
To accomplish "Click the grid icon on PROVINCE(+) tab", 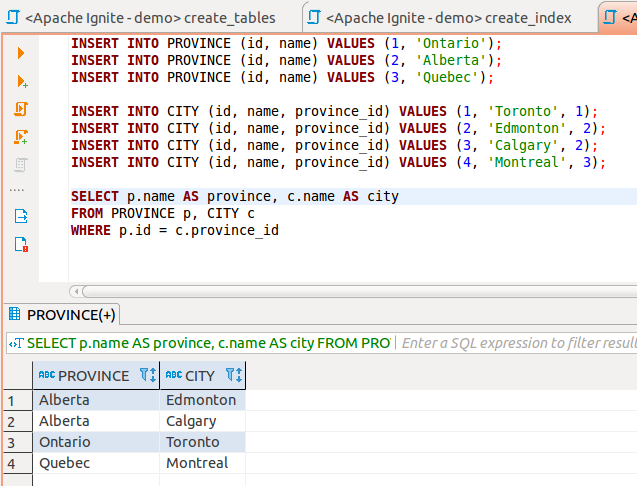I will [x=15, y=314].
